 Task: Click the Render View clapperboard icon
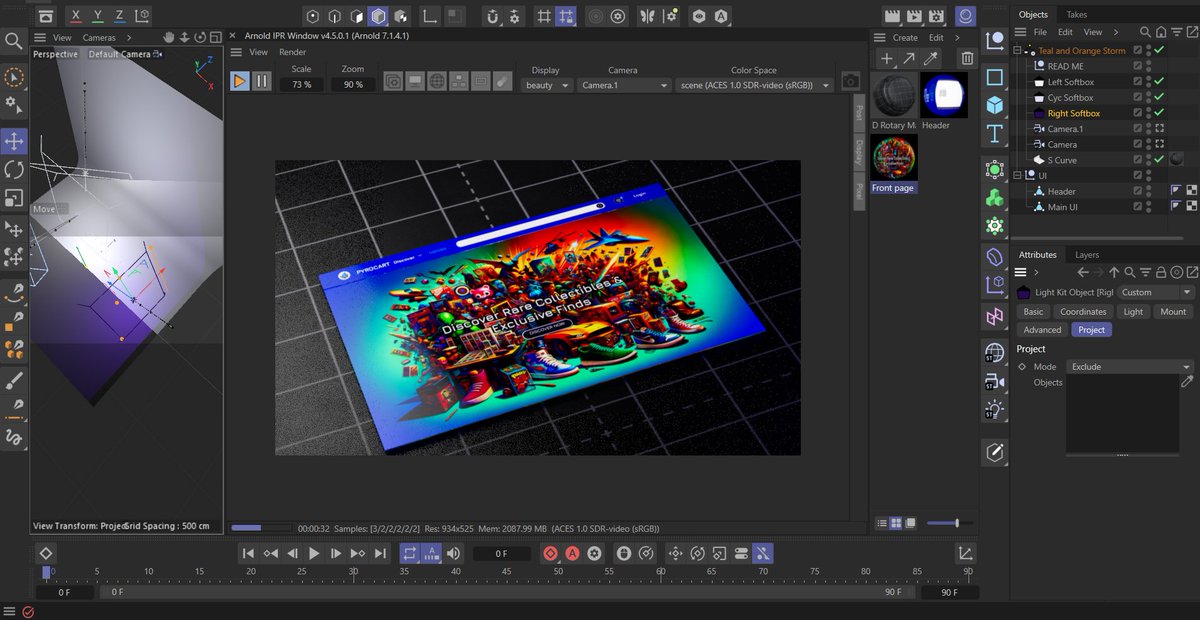(893, 16)
